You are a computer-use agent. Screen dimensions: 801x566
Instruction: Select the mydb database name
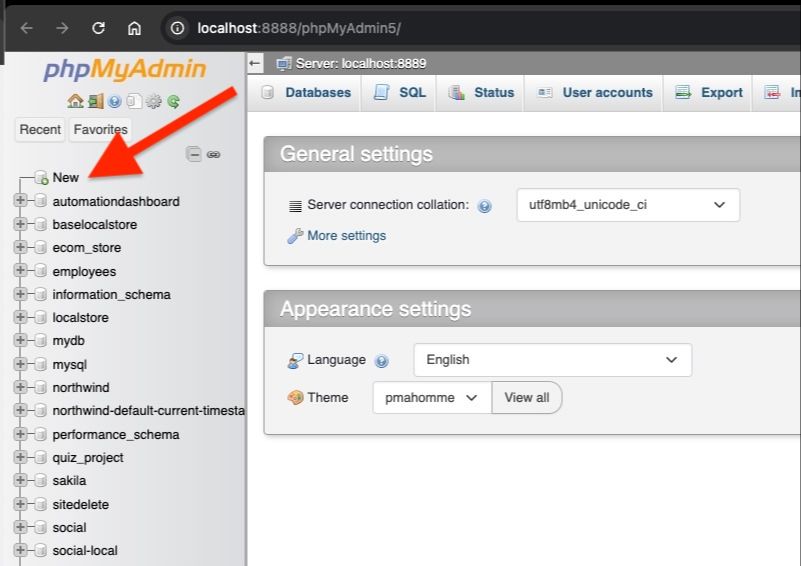(x=68, y=341)
